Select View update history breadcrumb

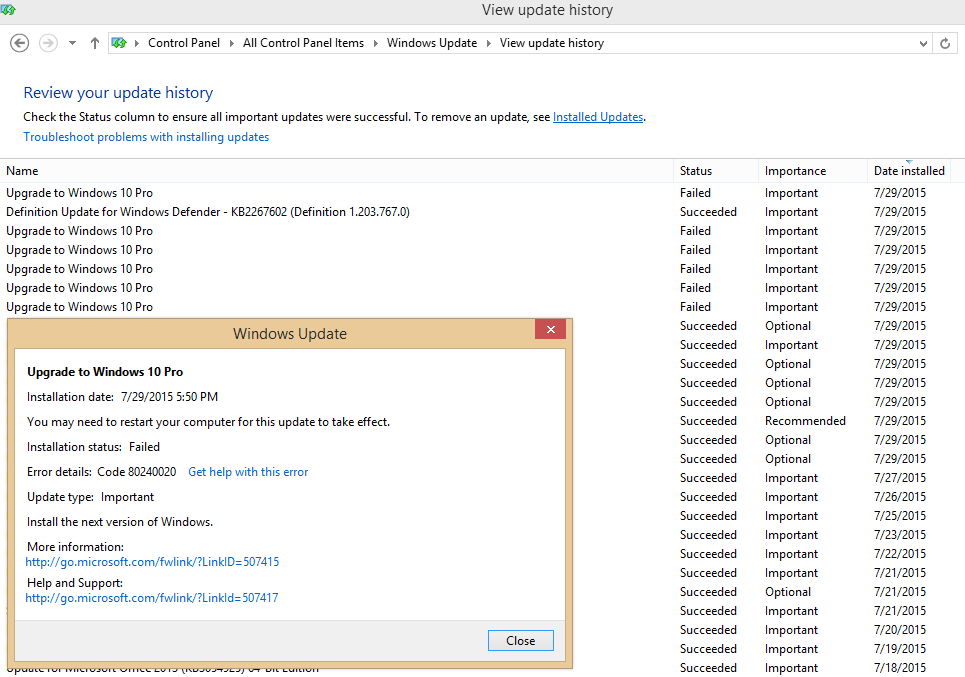[x=552, y=43]
